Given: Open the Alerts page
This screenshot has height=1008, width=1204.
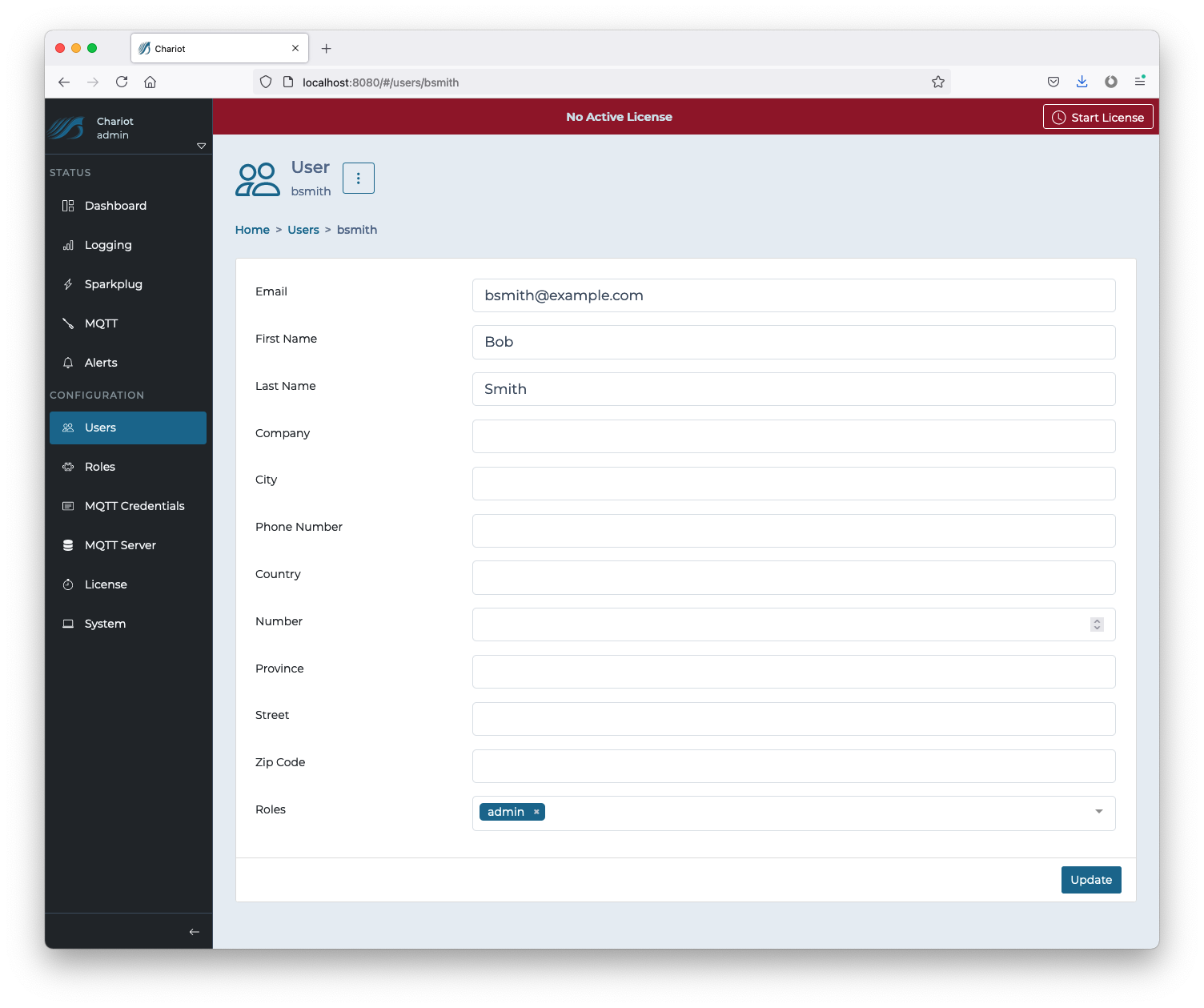Looking at the screenshot, I should click(128, 363).
